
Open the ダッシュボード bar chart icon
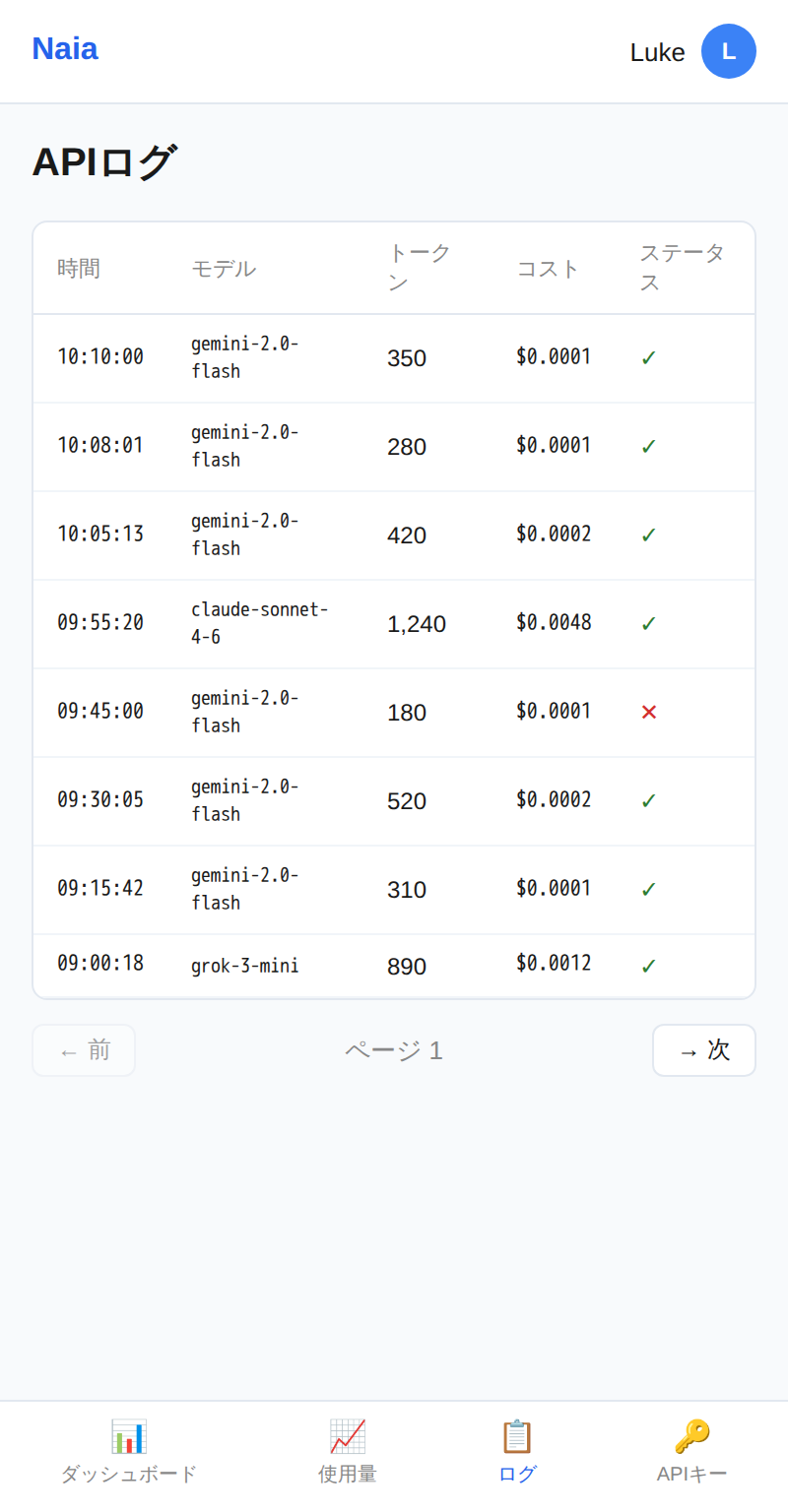coord(129,1436)
